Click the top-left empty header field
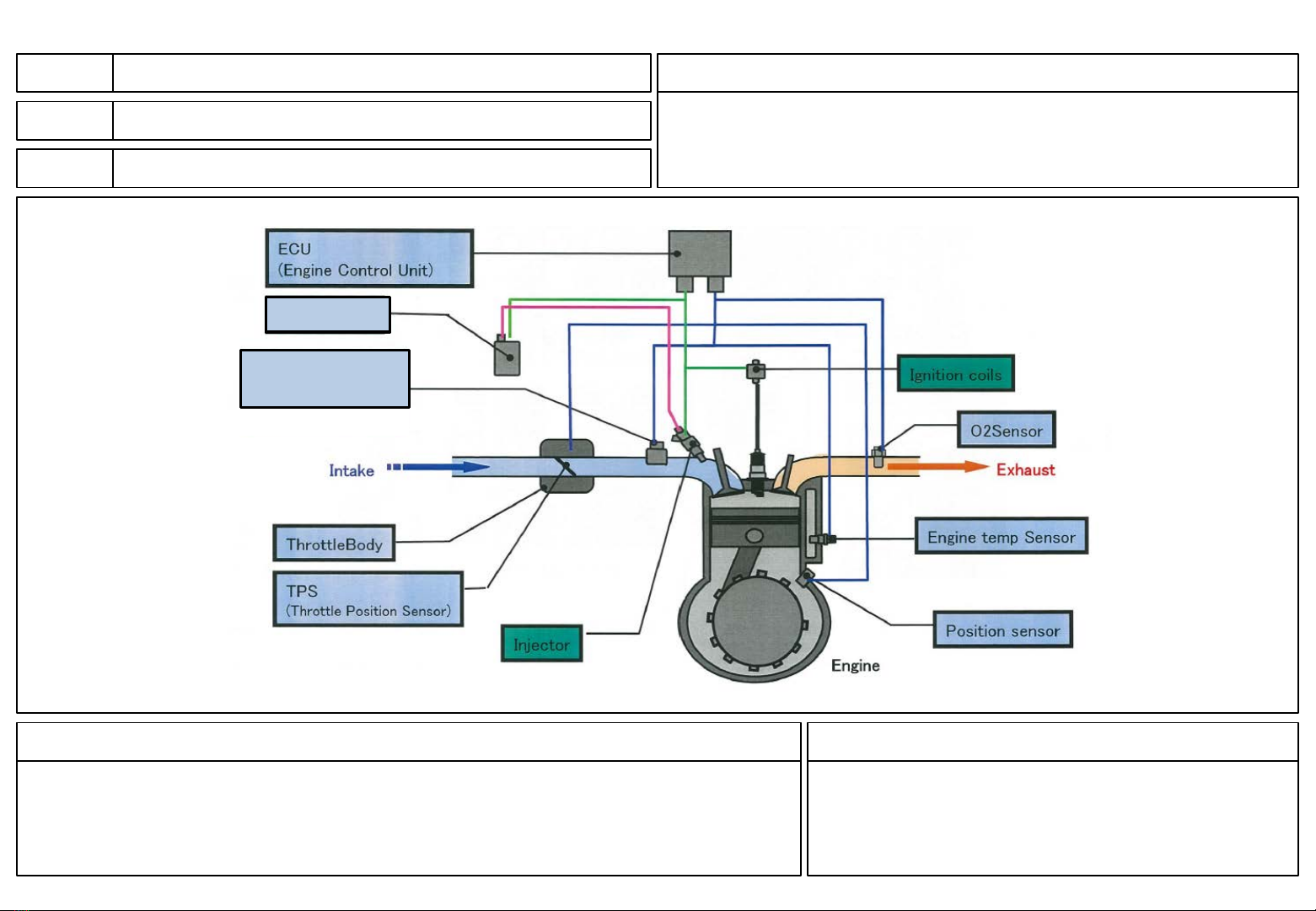This screenshot has height=911, width=1316. 63,73
